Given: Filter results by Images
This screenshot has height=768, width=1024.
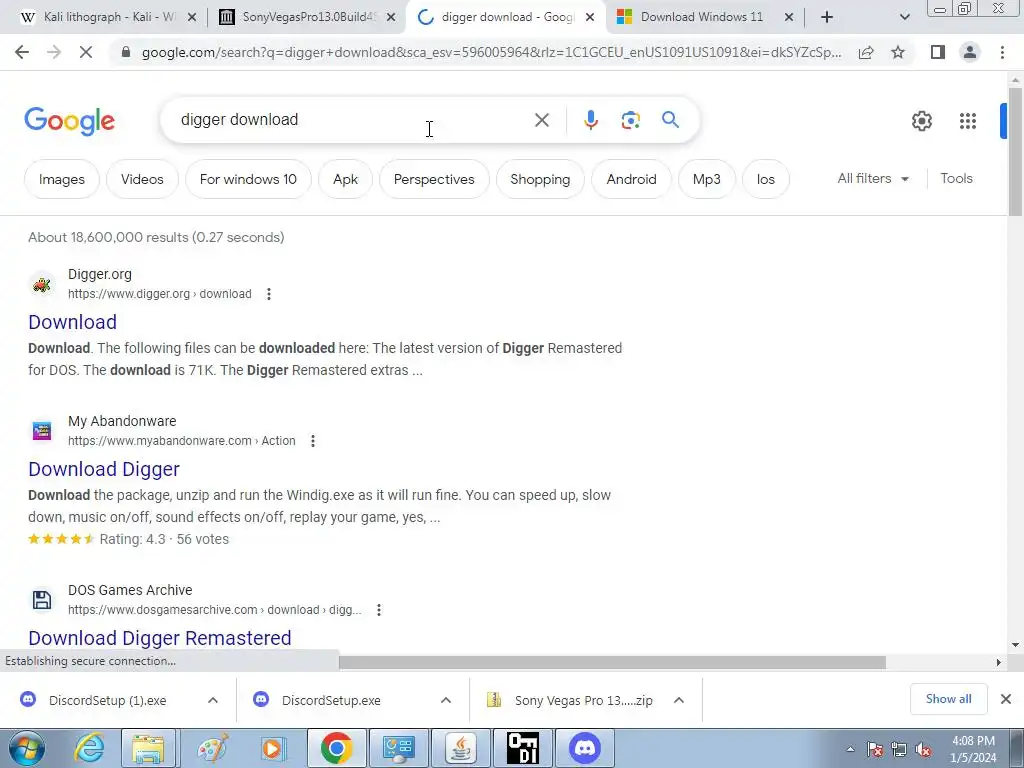Looking at the screenshot, I should pyautogui.click(x=61, y=179).
